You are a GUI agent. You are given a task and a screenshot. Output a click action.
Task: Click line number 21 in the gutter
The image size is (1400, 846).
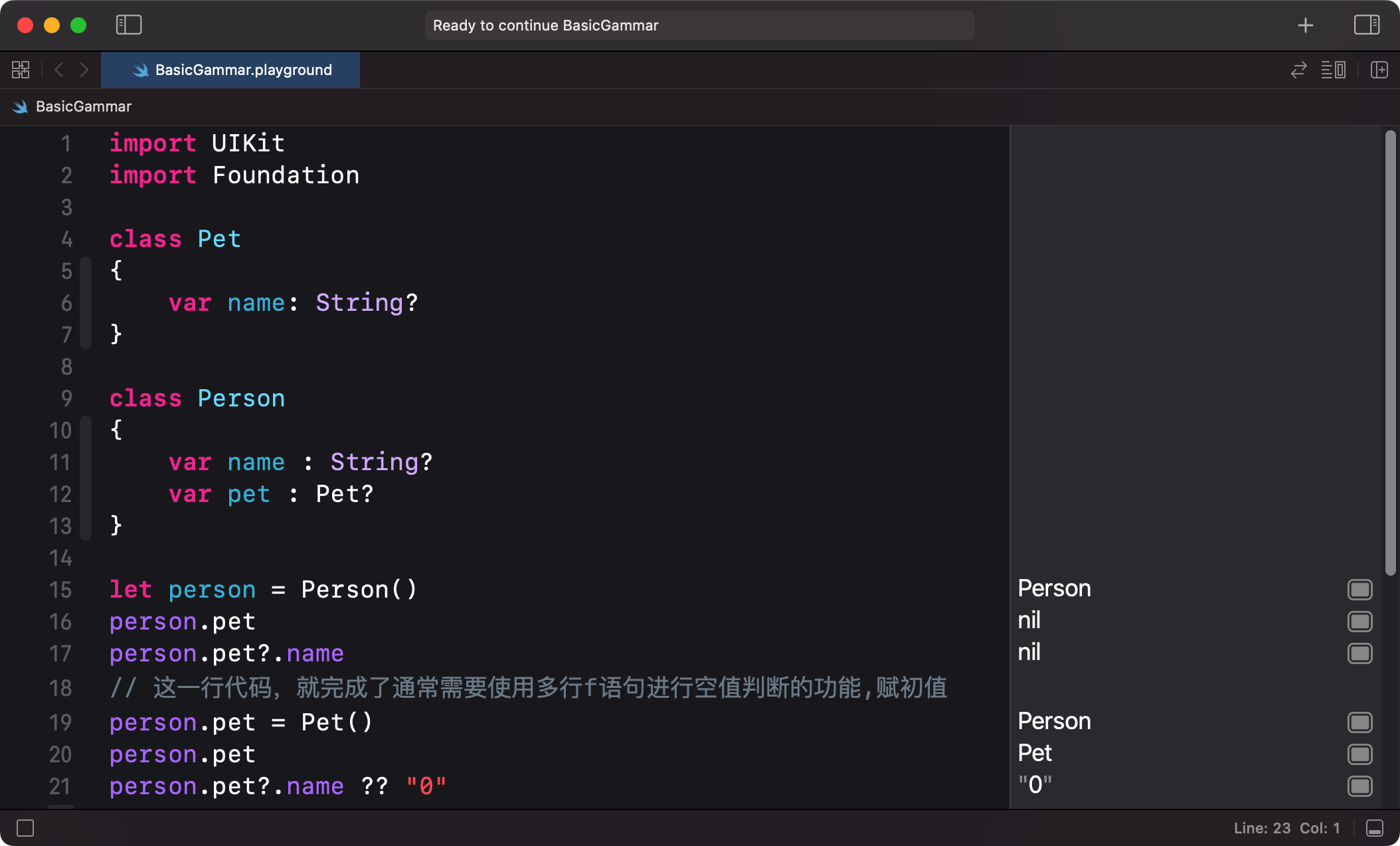[x=60, y=786]
